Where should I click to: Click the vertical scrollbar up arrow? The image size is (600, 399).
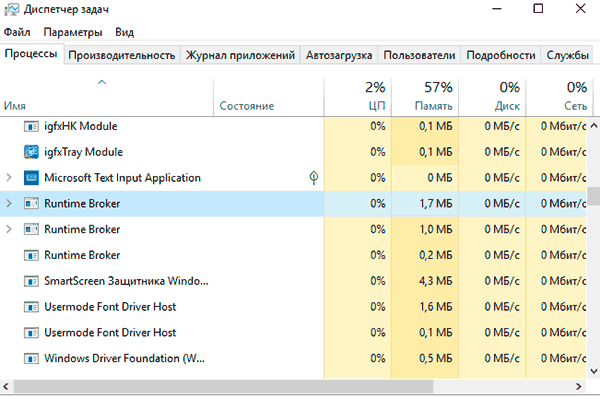click(x=593, y=125)
